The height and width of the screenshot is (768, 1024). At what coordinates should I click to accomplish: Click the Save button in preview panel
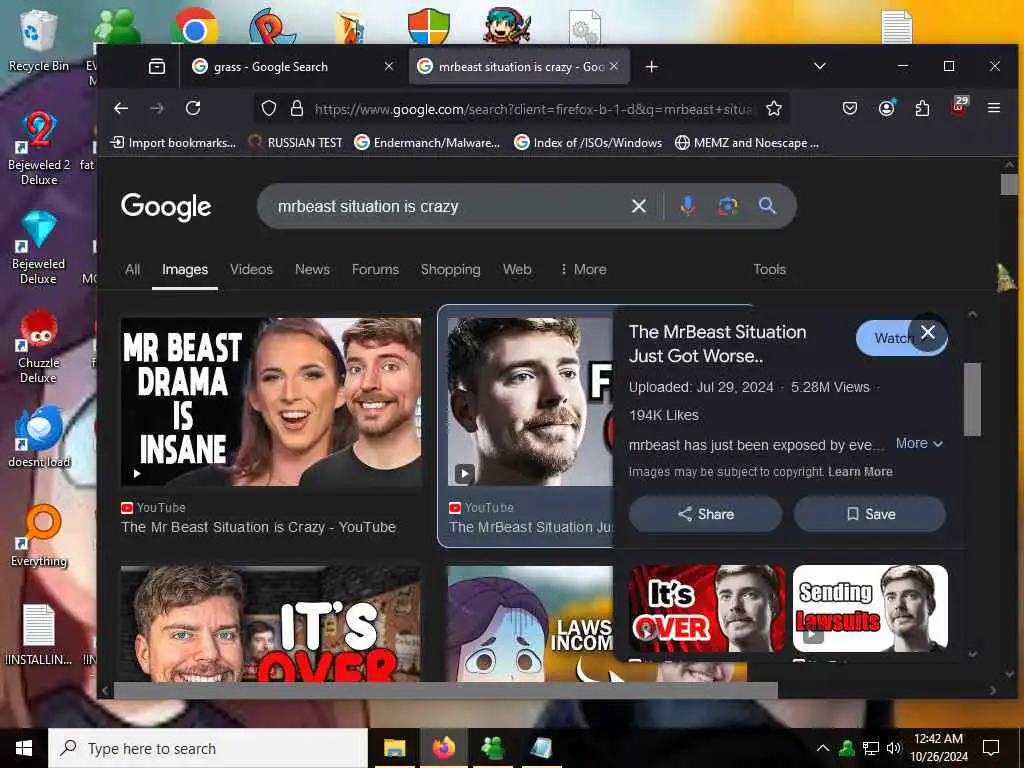pos(870,514)
